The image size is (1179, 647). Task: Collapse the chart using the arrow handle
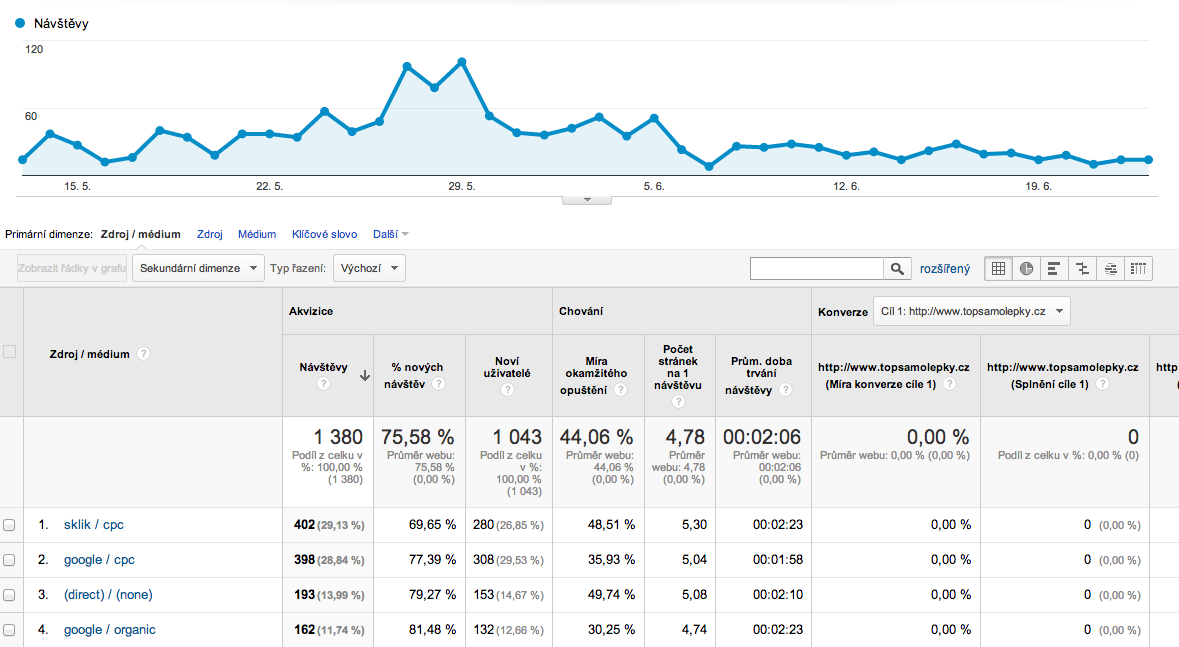click(587, 200)
